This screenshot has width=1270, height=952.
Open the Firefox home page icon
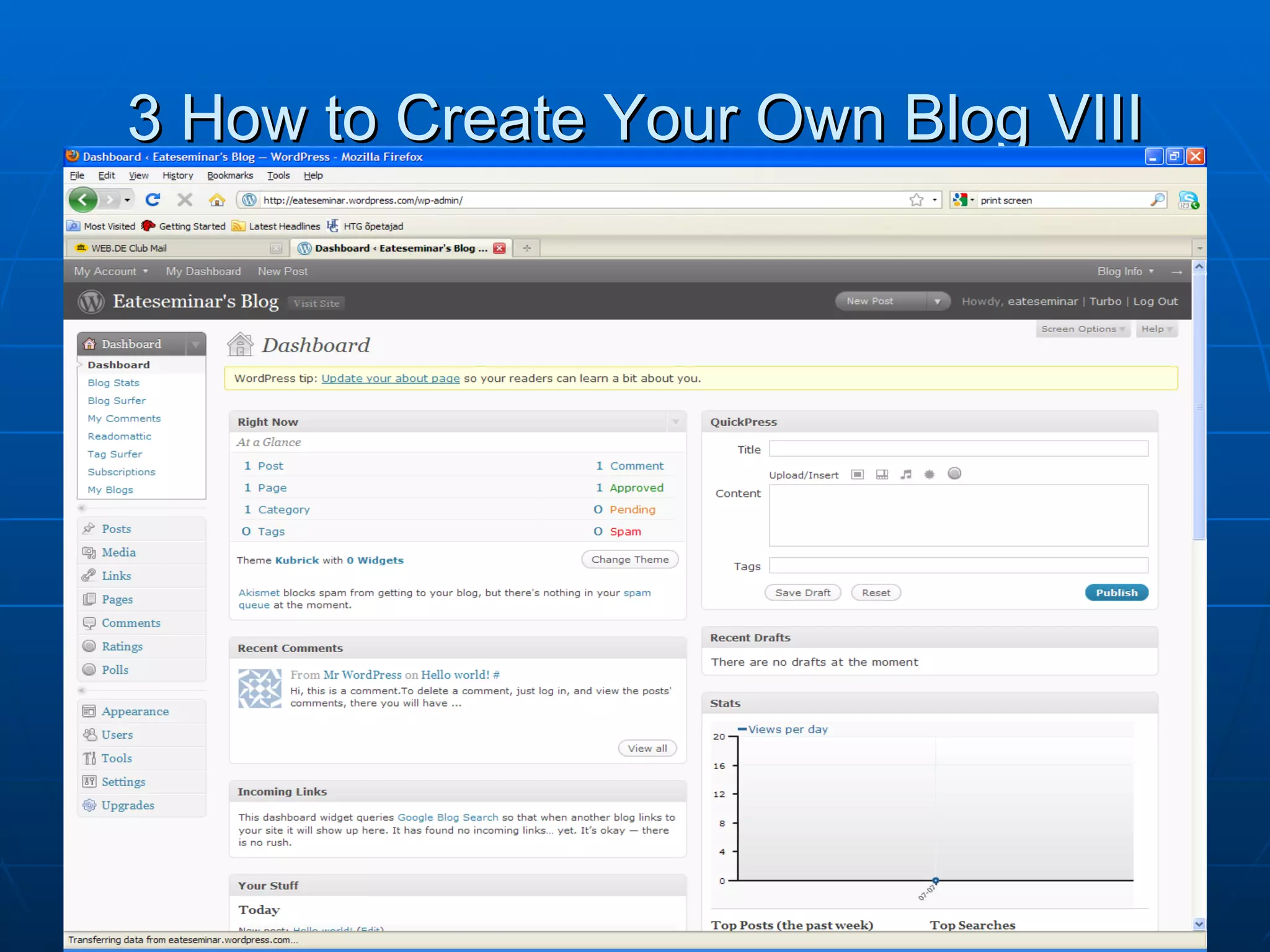tap(217, 200)
